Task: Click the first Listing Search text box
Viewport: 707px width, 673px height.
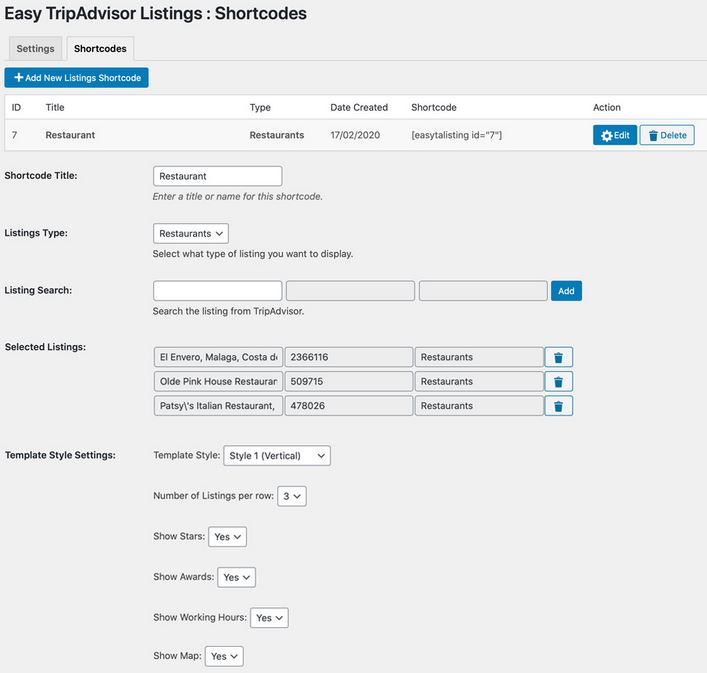Action: point(218,291)
